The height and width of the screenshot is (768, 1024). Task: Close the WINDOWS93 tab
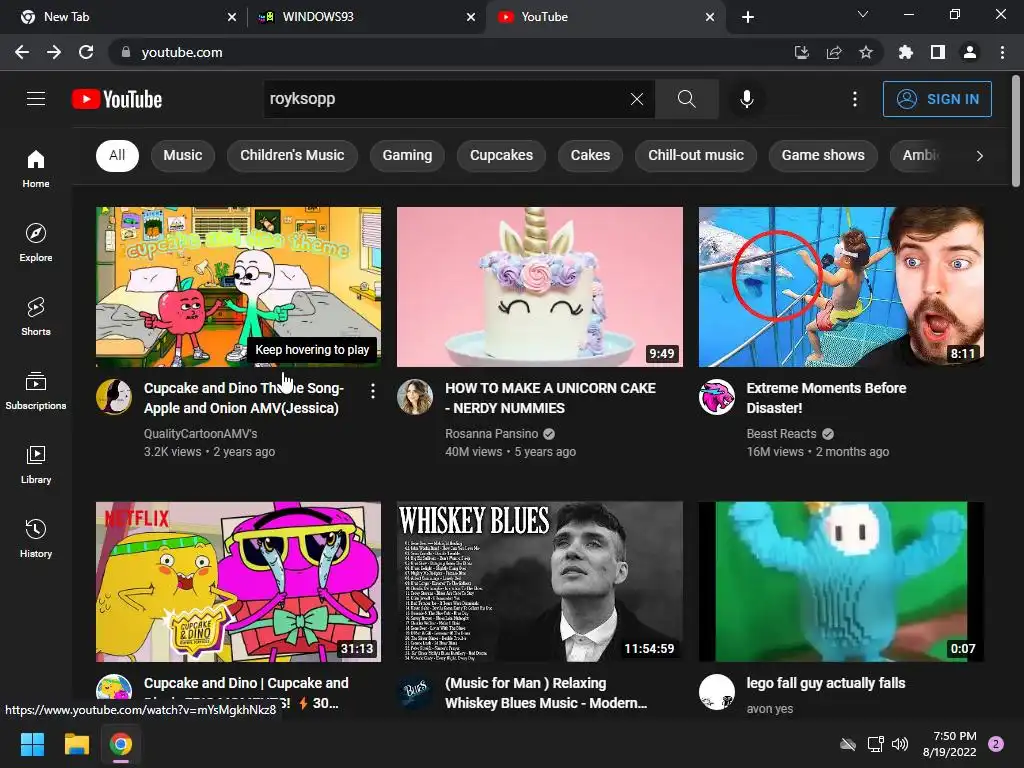471,17
